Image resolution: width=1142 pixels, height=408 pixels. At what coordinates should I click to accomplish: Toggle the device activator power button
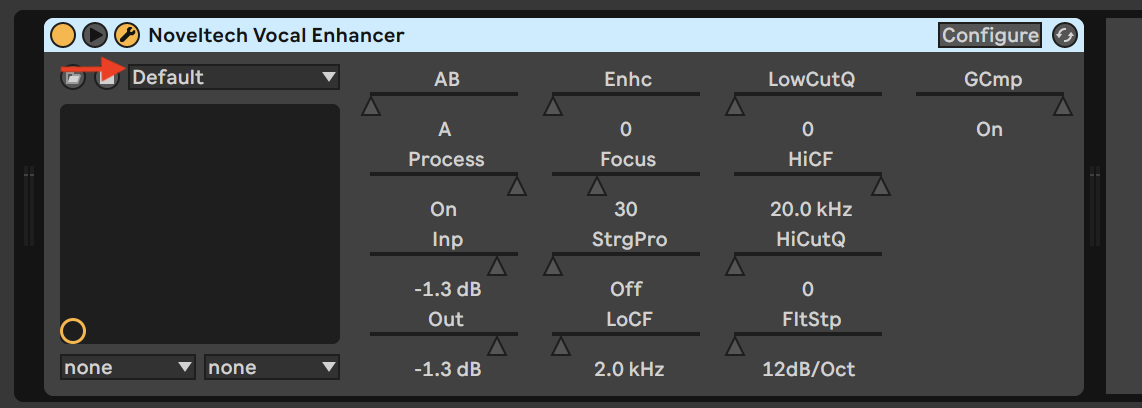(x=63, y=34)
